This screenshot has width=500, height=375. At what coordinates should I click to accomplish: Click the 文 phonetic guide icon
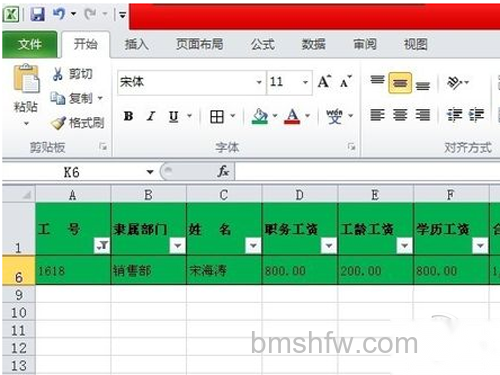point(334,116)
